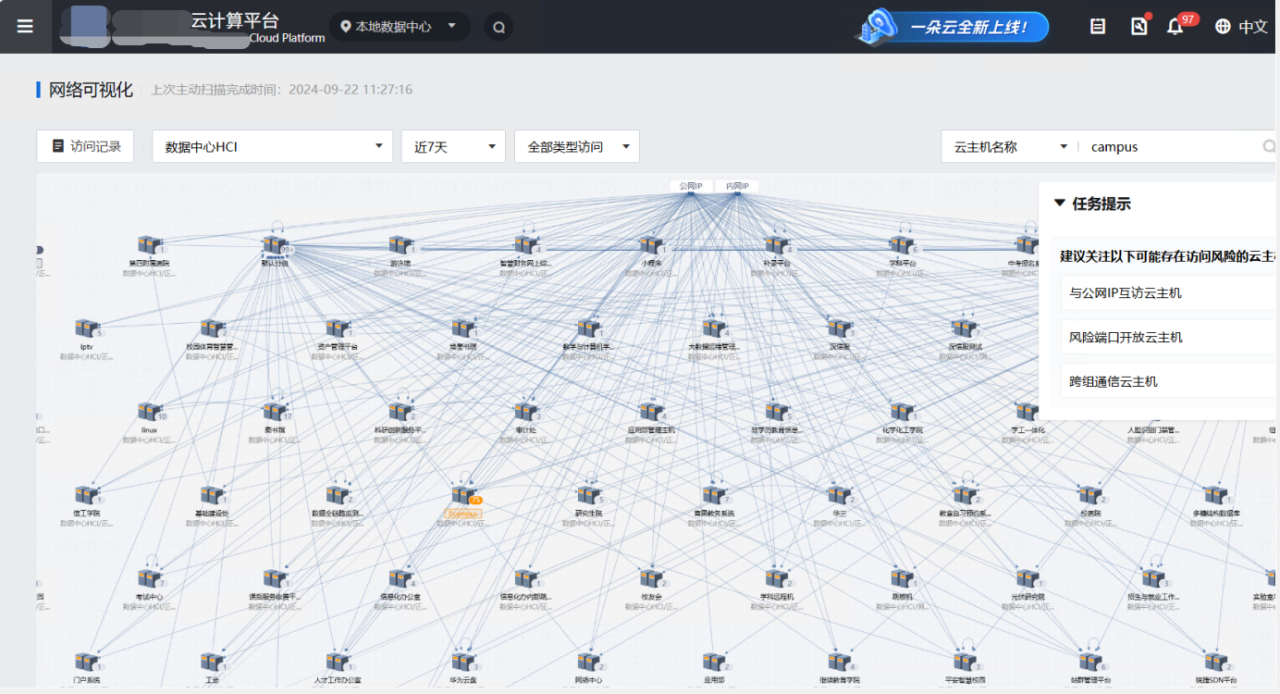Open the task log icon with red dot
The image size is (1280, 694).
tap(1139, 27)
